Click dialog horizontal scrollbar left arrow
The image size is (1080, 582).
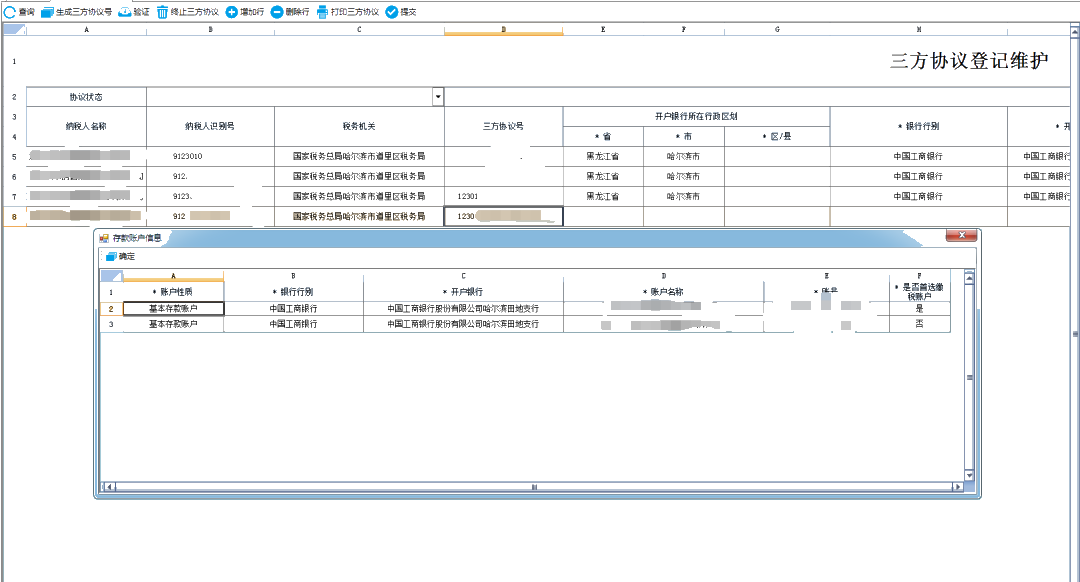(110, 486)
